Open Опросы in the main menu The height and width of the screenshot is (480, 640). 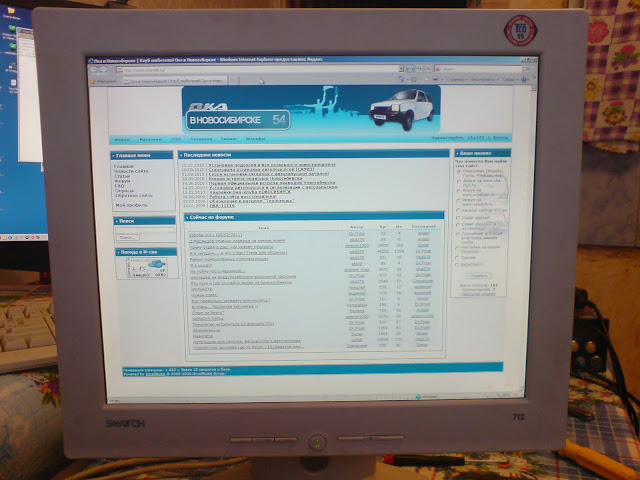coord(124,191)
